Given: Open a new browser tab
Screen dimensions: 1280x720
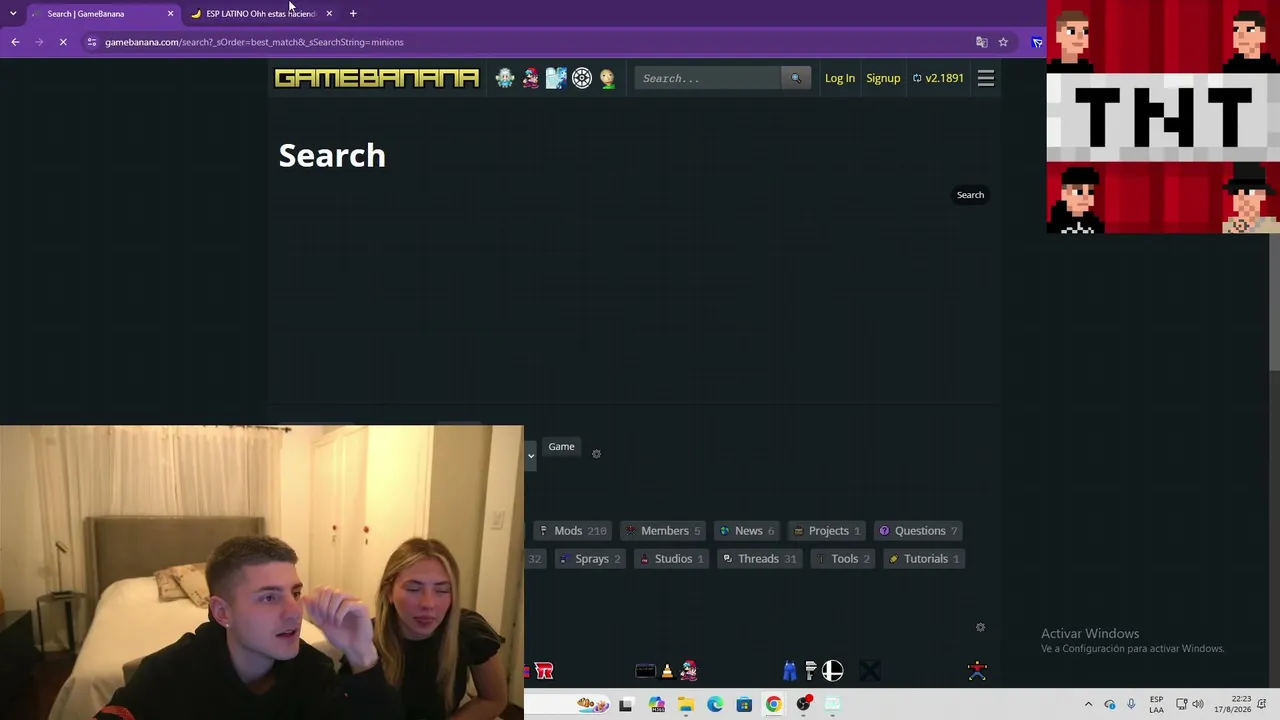Looking at the screenshot, I should (353, 14).
